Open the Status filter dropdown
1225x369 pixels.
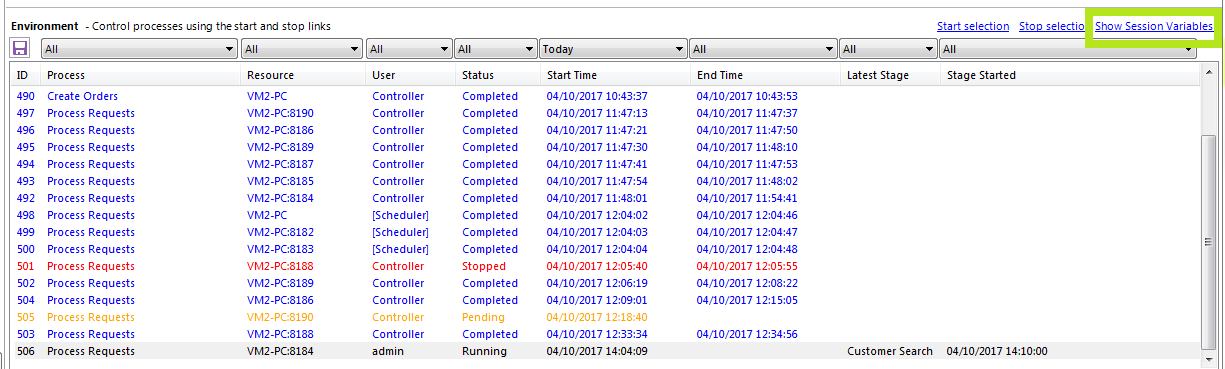pos(495,48)
